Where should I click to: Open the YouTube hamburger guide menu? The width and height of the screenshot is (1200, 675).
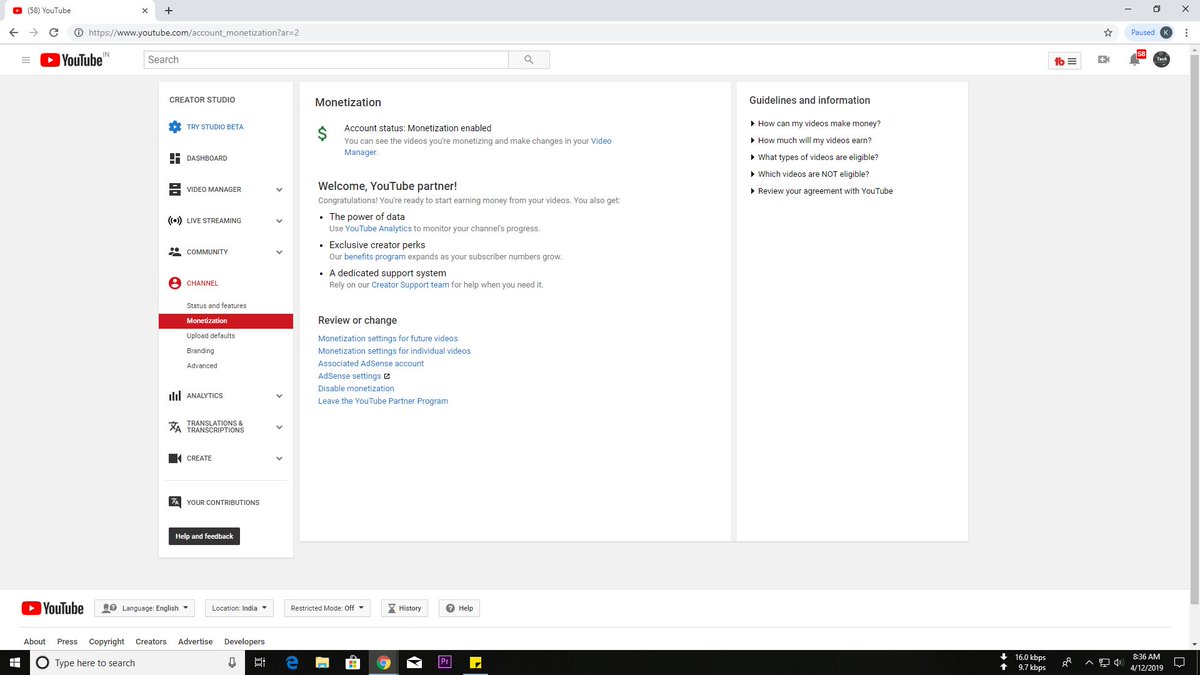(x=25, y=60)
